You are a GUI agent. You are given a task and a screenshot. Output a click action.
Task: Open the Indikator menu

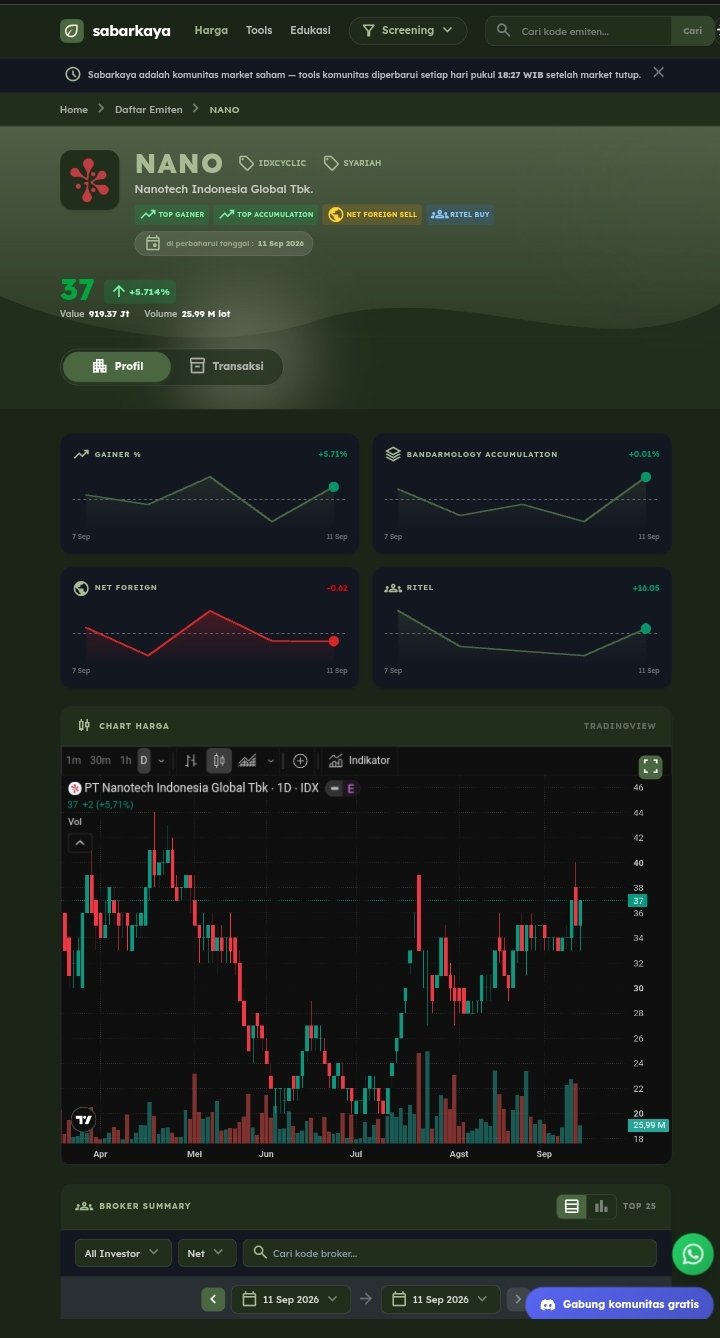359,761
